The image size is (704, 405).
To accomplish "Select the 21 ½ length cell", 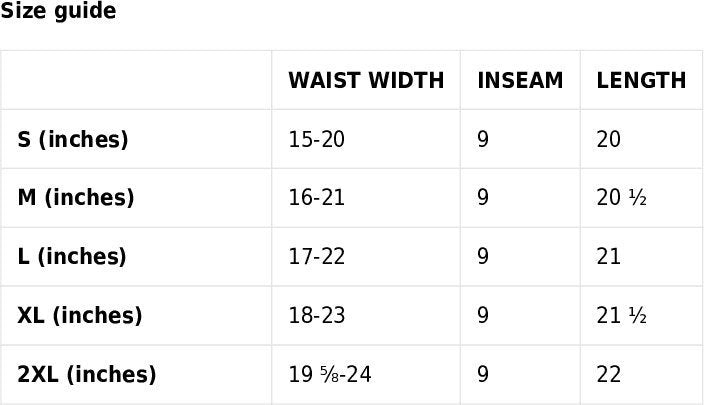I will coord(621,316).
